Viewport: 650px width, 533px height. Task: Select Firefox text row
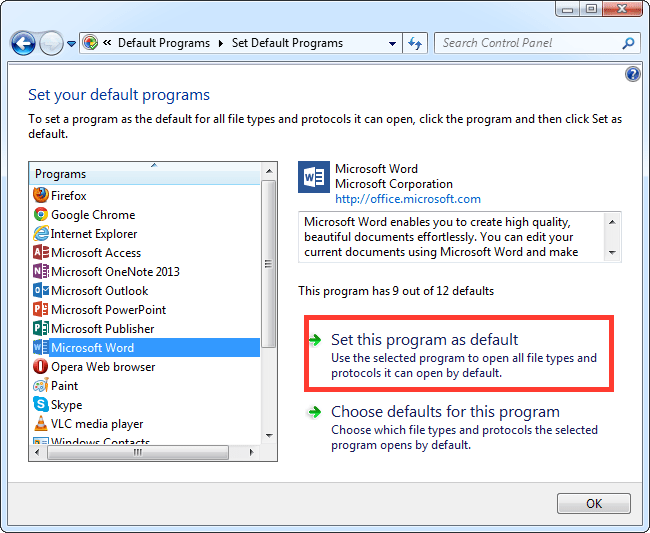click(x=68, y=196)
